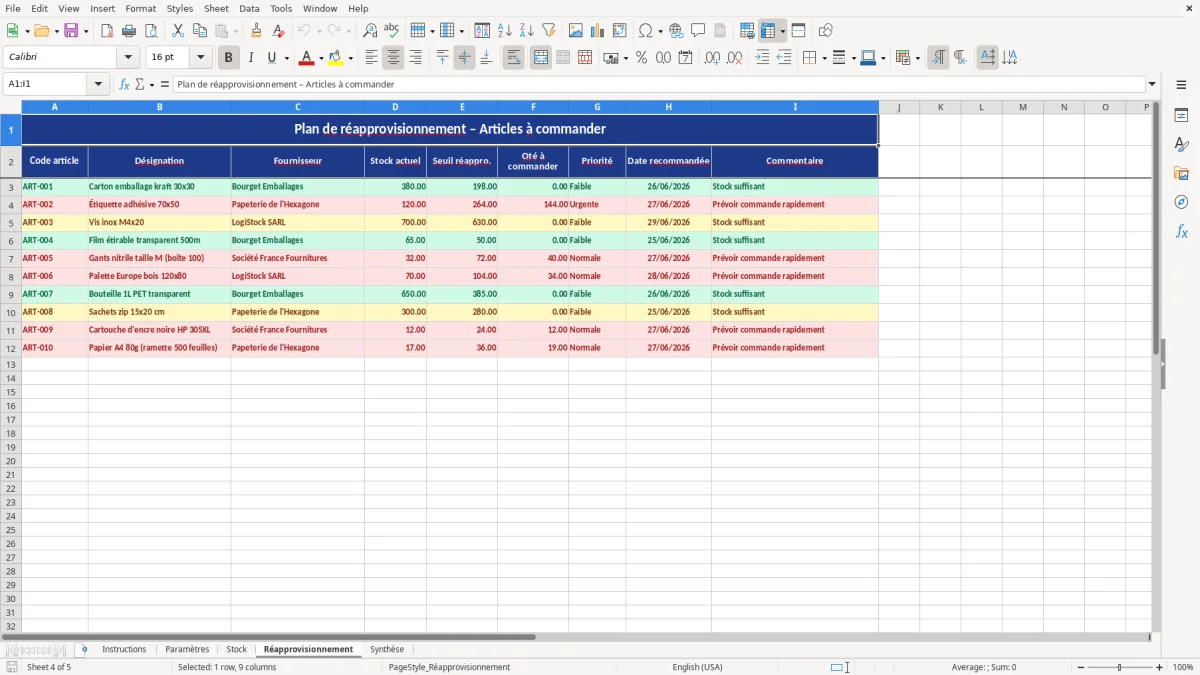Open the Save button dropdown arrow
The height and width of the screenshot is (675, 1200).
[x=86, y=31]
